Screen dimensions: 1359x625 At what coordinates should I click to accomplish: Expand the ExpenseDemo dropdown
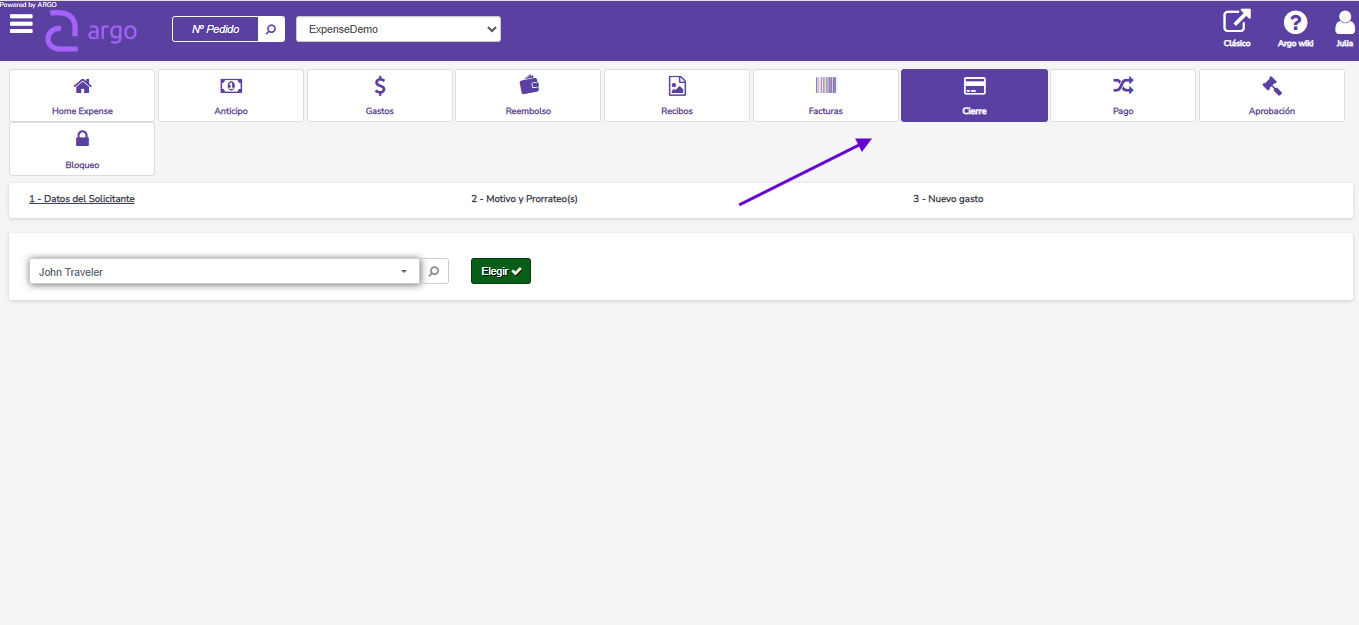(398, 29)
